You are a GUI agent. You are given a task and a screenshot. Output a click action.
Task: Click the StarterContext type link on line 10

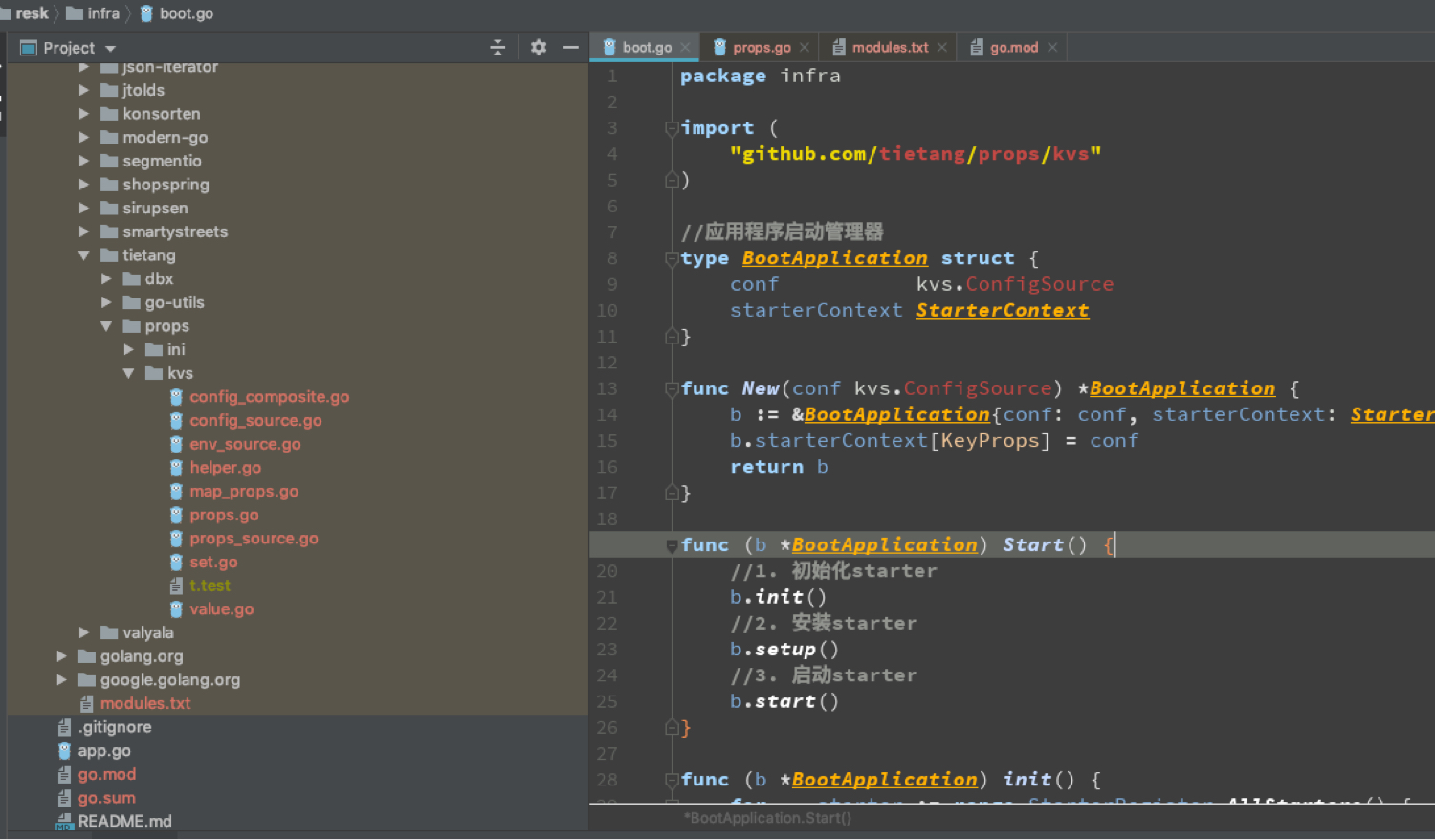tap(1002, 310)
